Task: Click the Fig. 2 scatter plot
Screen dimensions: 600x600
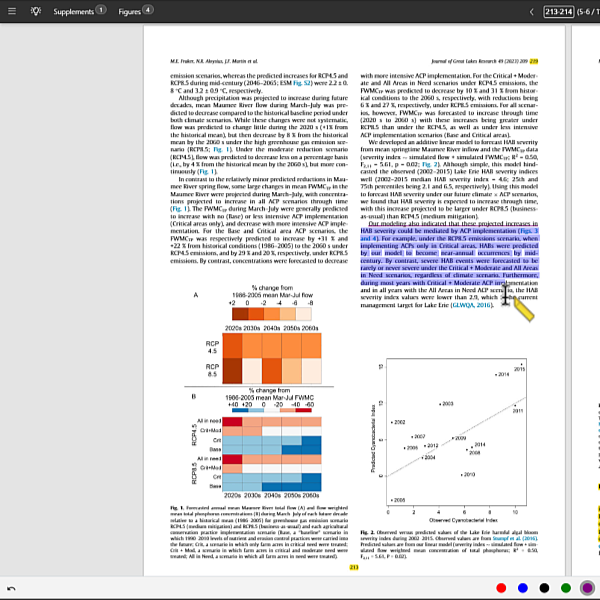Action: (450, 440)
